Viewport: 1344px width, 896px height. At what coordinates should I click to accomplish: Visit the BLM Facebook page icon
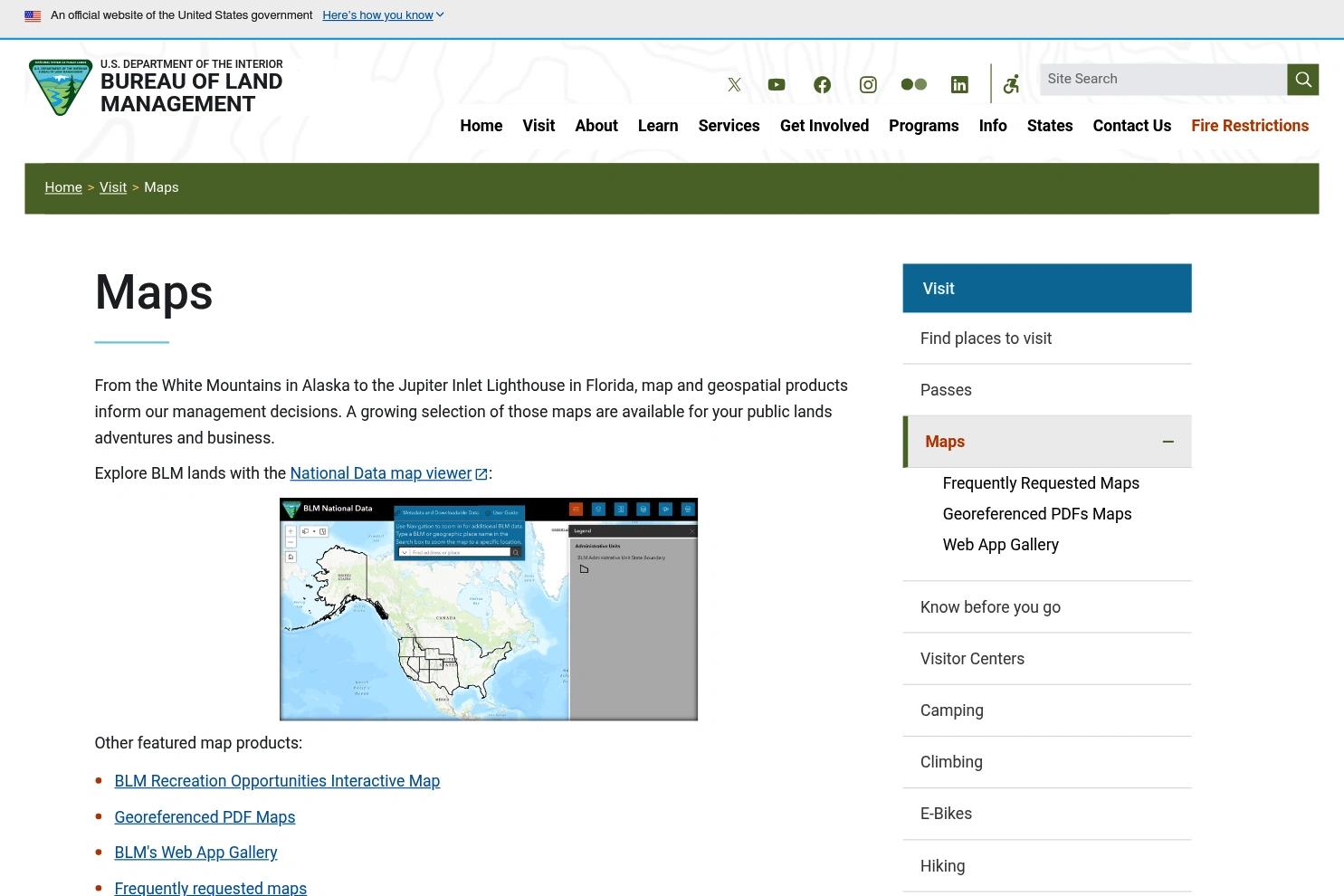click(x=822, y=84)
